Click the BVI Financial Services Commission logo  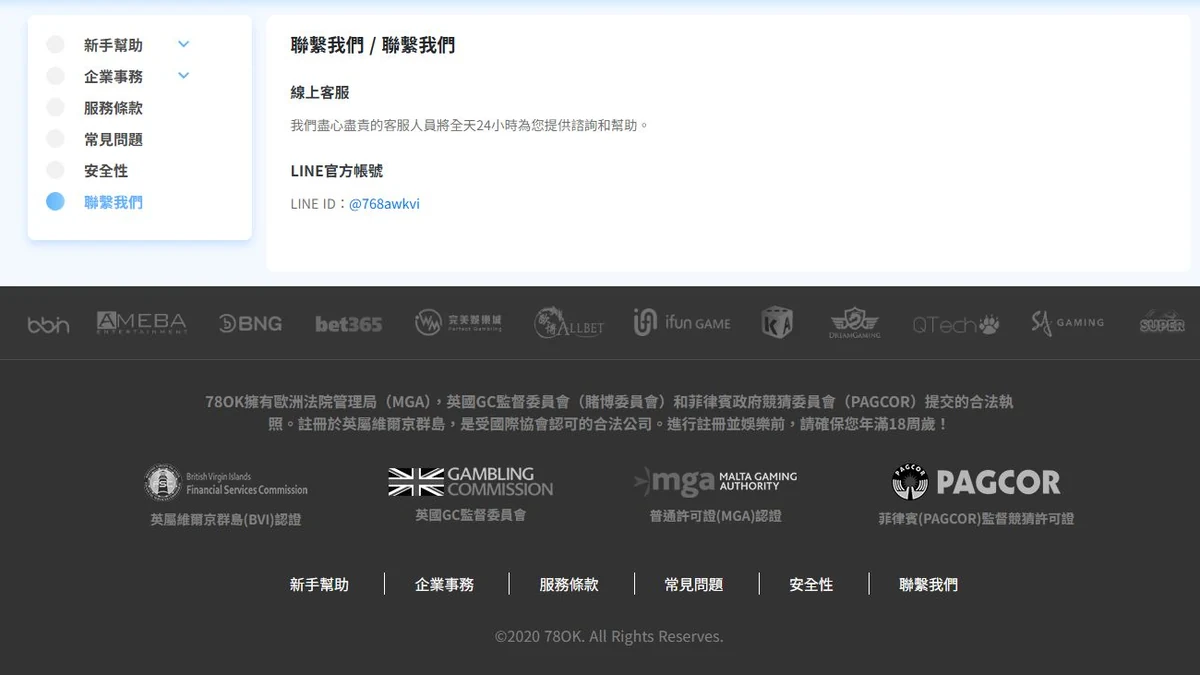click(226, 483)
